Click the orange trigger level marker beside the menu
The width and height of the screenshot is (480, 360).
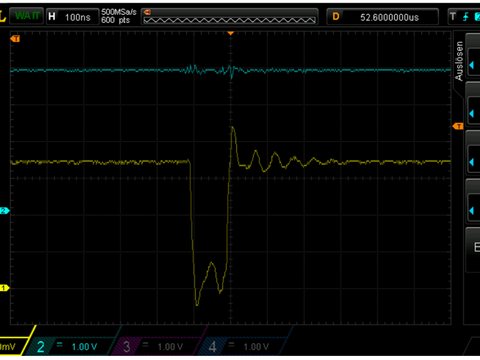(x=458, y=126)
